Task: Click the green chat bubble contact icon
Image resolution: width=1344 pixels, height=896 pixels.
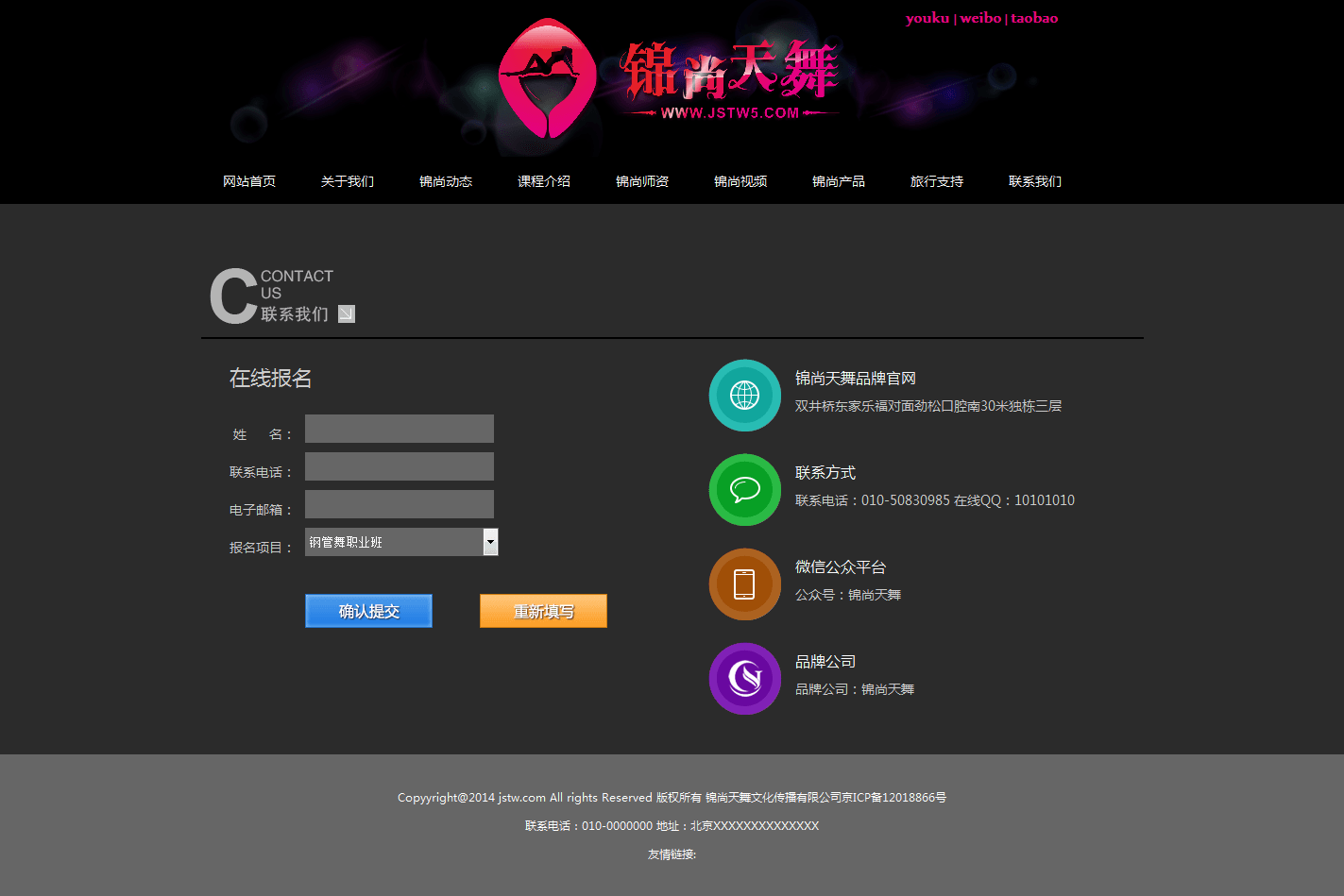Action: tap(745, 490)
